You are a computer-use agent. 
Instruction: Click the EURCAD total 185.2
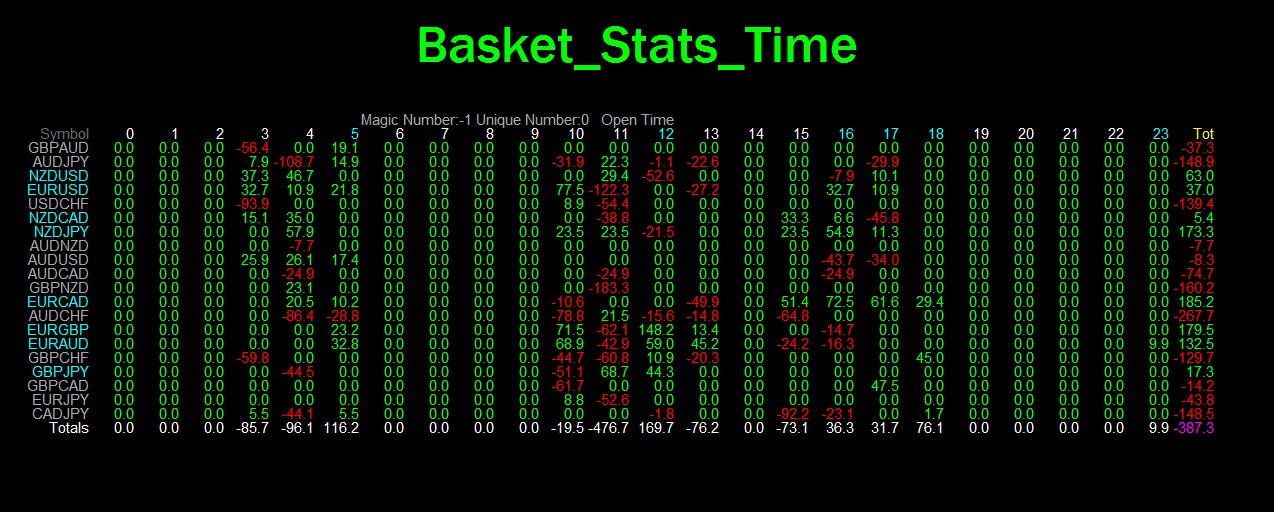click(x=1196, y=302)
